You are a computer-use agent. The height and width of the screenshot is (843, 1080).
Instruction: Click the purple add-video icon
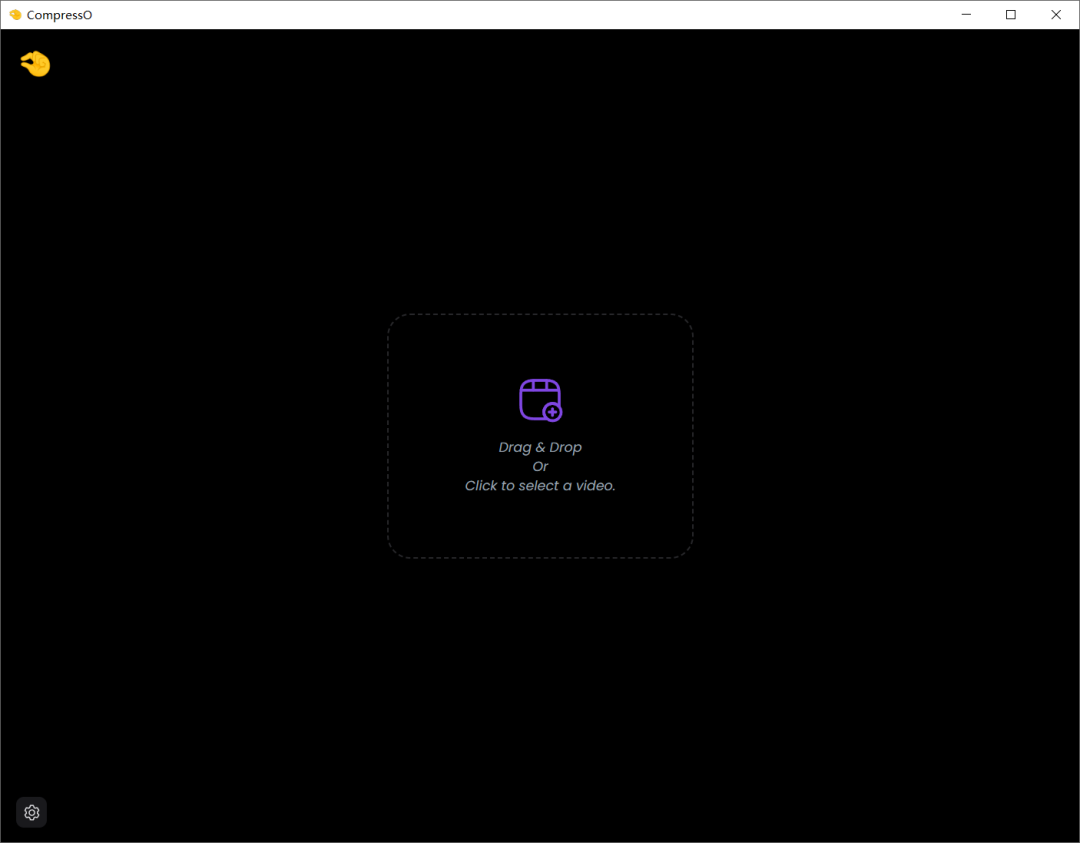point(541,399)
